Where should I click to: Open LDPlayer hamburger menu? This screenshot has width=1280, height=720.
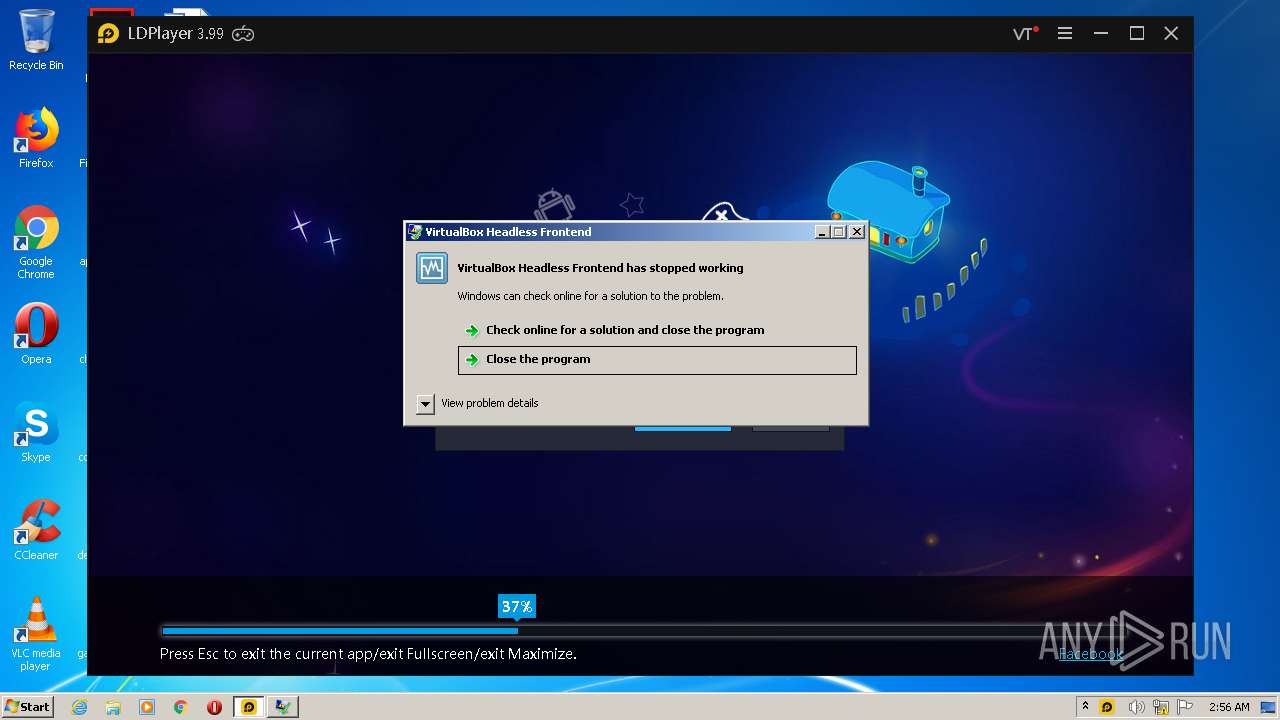pyautogui.click(x=1065, y=34)
